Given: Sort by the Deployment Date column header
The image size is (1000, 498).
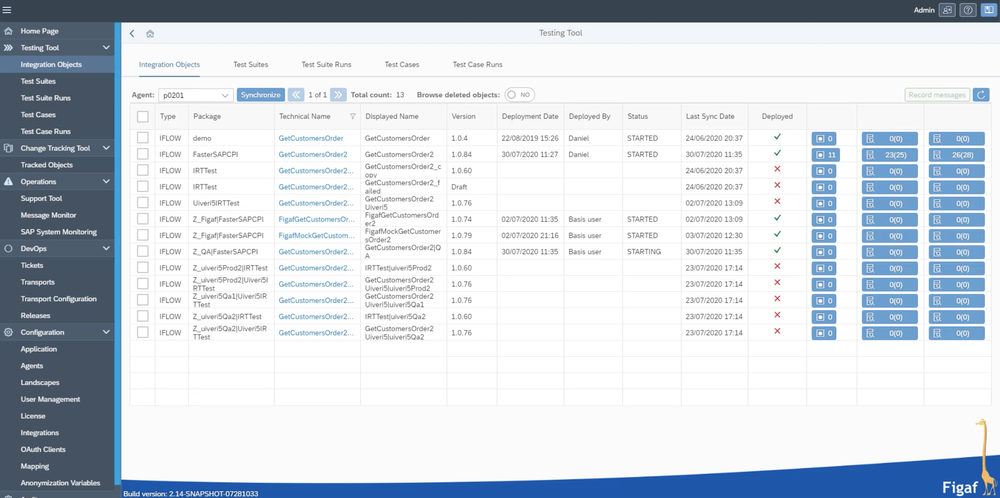Looking at the screenshot, I should click(530, 117).
